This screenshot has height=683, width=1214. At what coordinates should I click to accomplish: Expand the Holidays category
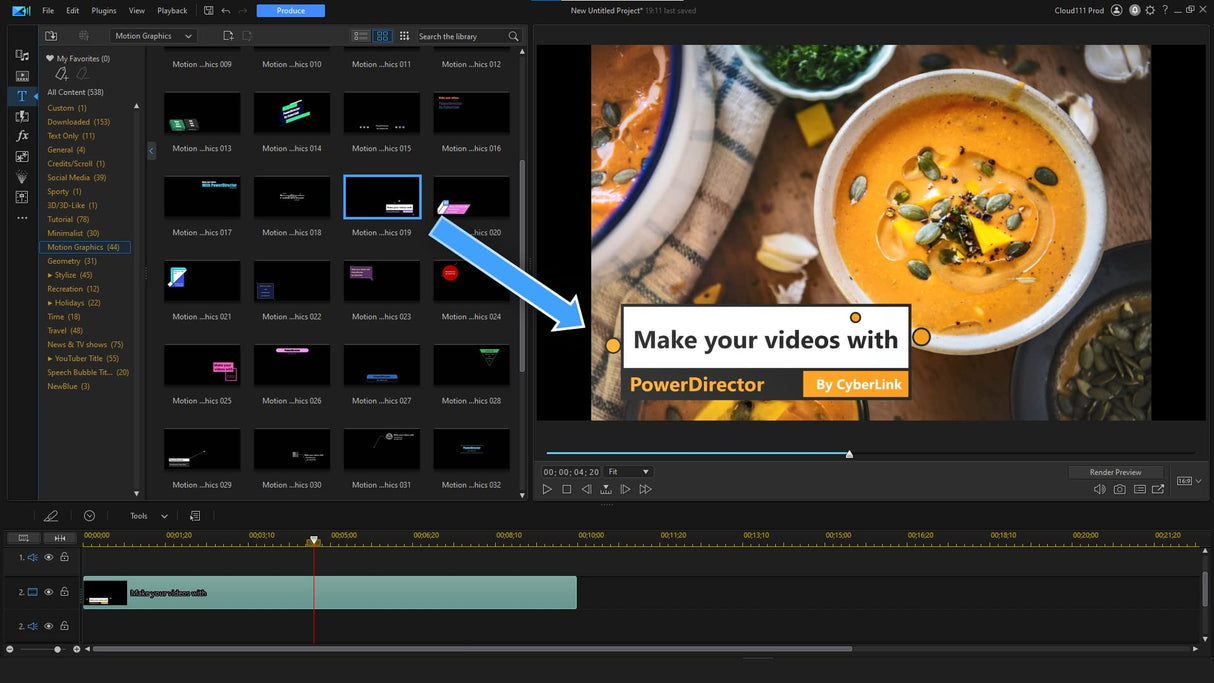(x=50, y=303)
